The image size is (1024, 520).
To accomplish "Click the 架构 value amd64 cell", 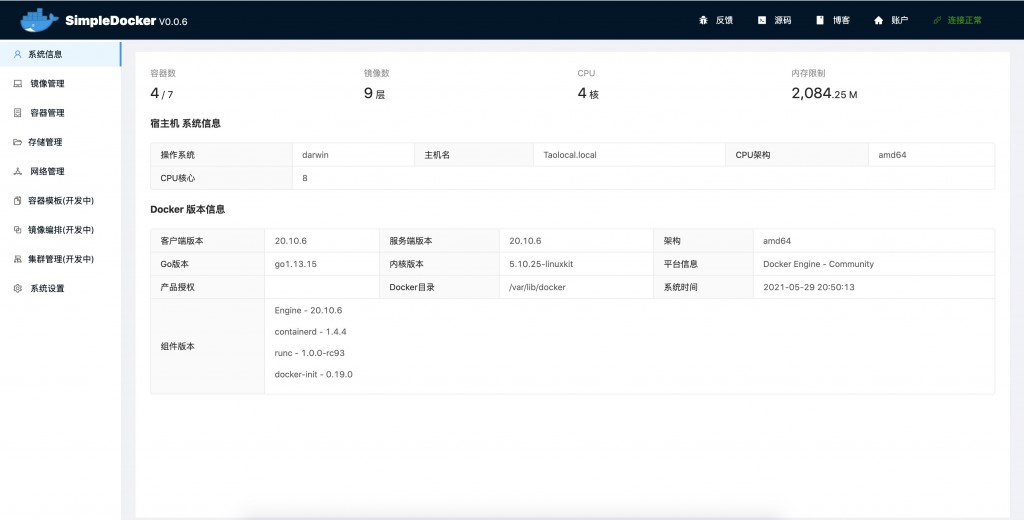I will (874, 241).
